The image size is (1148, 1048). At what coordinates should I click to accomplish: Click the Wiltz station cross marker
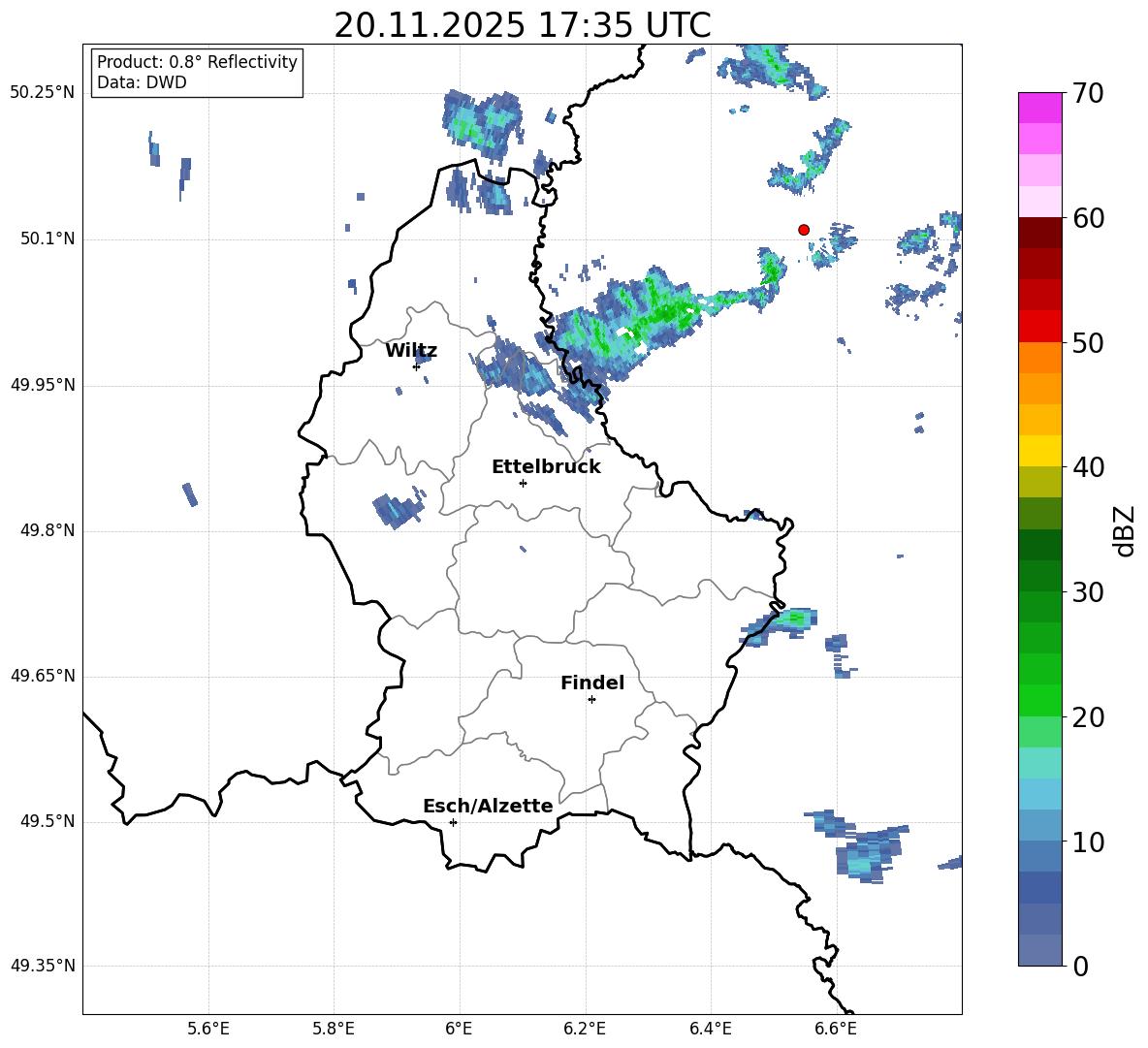(416, 365)
